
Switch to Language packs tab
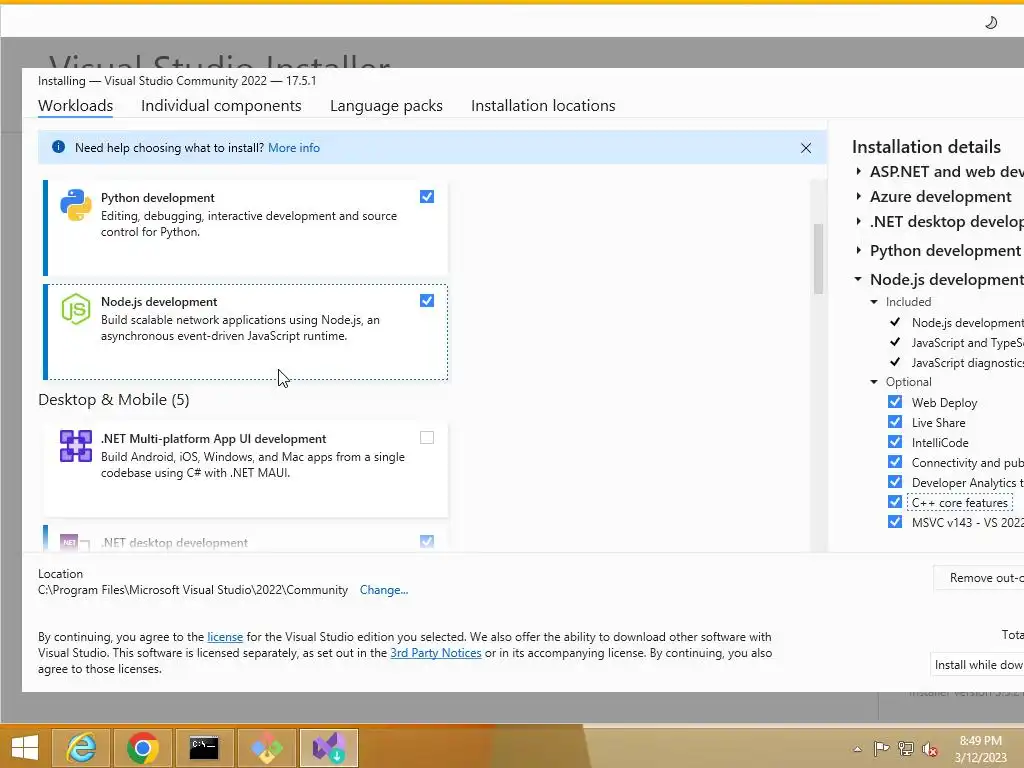point(386,106)
